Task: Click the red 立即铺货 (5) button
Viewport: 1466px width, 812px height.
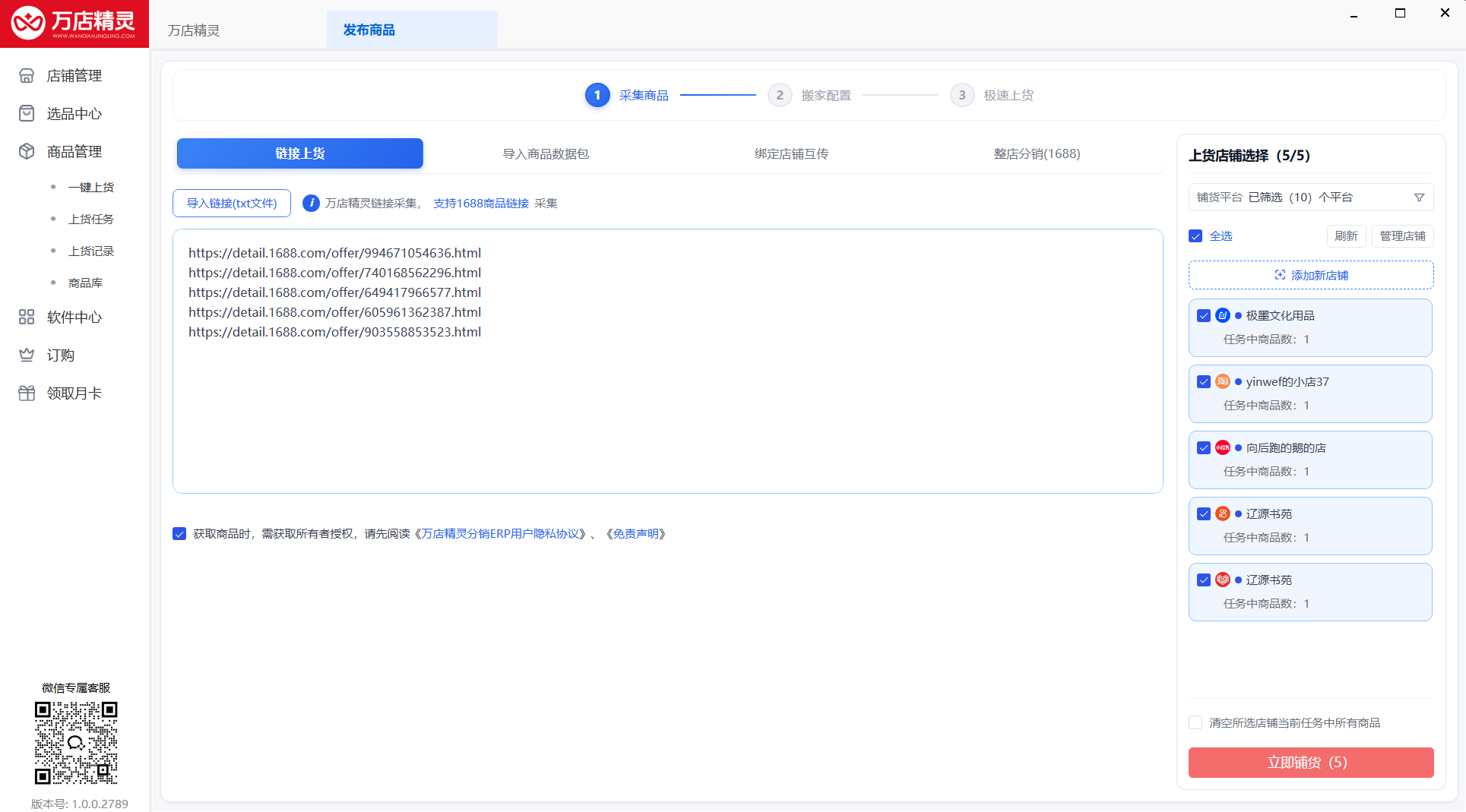Action: [x=1311, y=763]
